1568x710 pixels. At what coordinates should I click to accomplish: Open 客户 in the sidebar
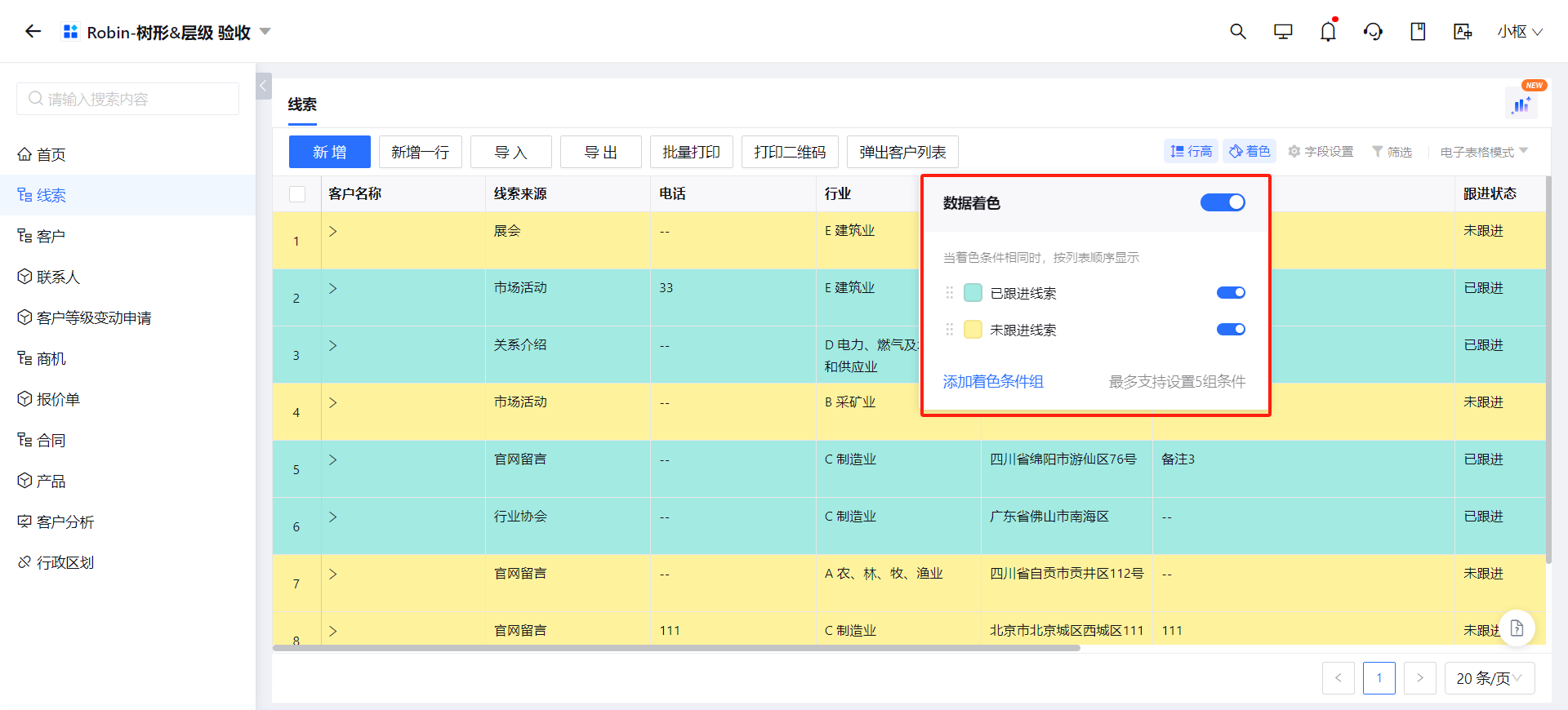(x=127, y=236)
